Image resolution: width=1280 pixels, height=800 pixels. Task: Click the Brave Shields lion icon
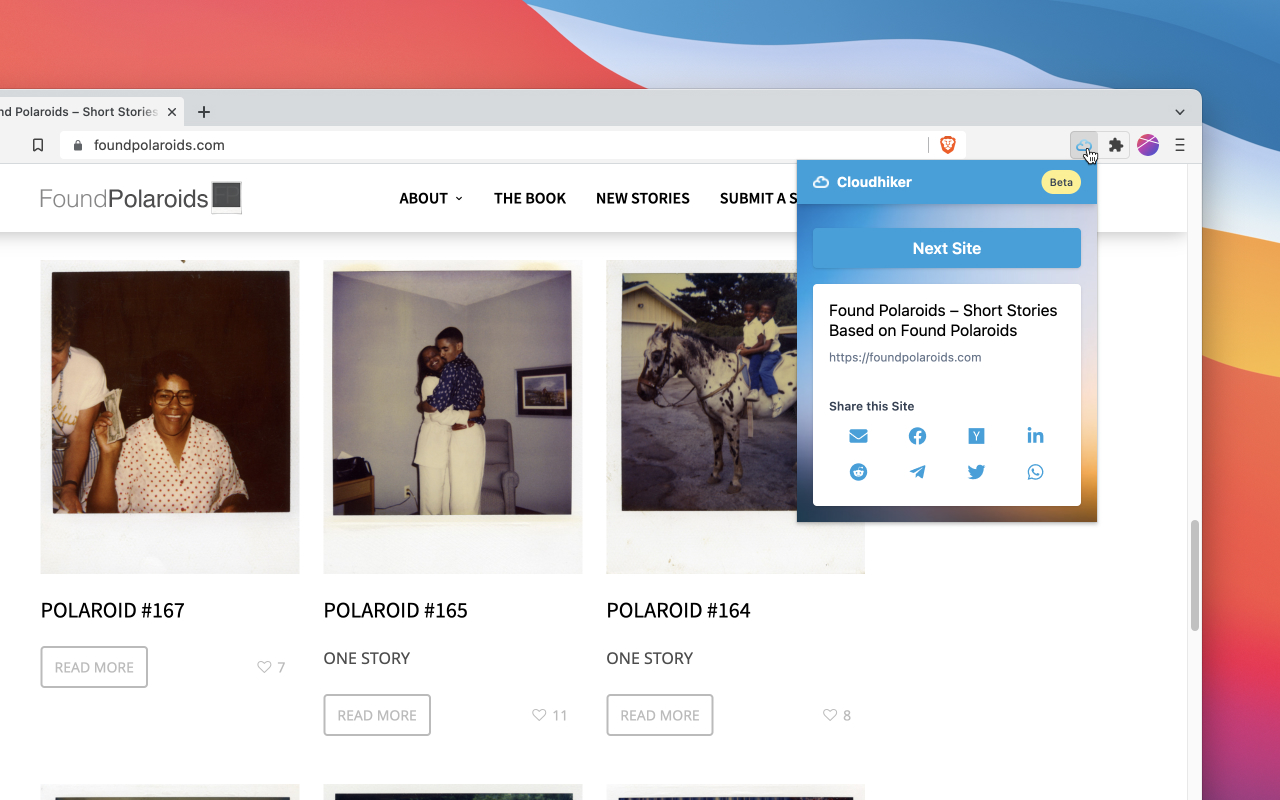pyautogui.click(x=946, y=145)
